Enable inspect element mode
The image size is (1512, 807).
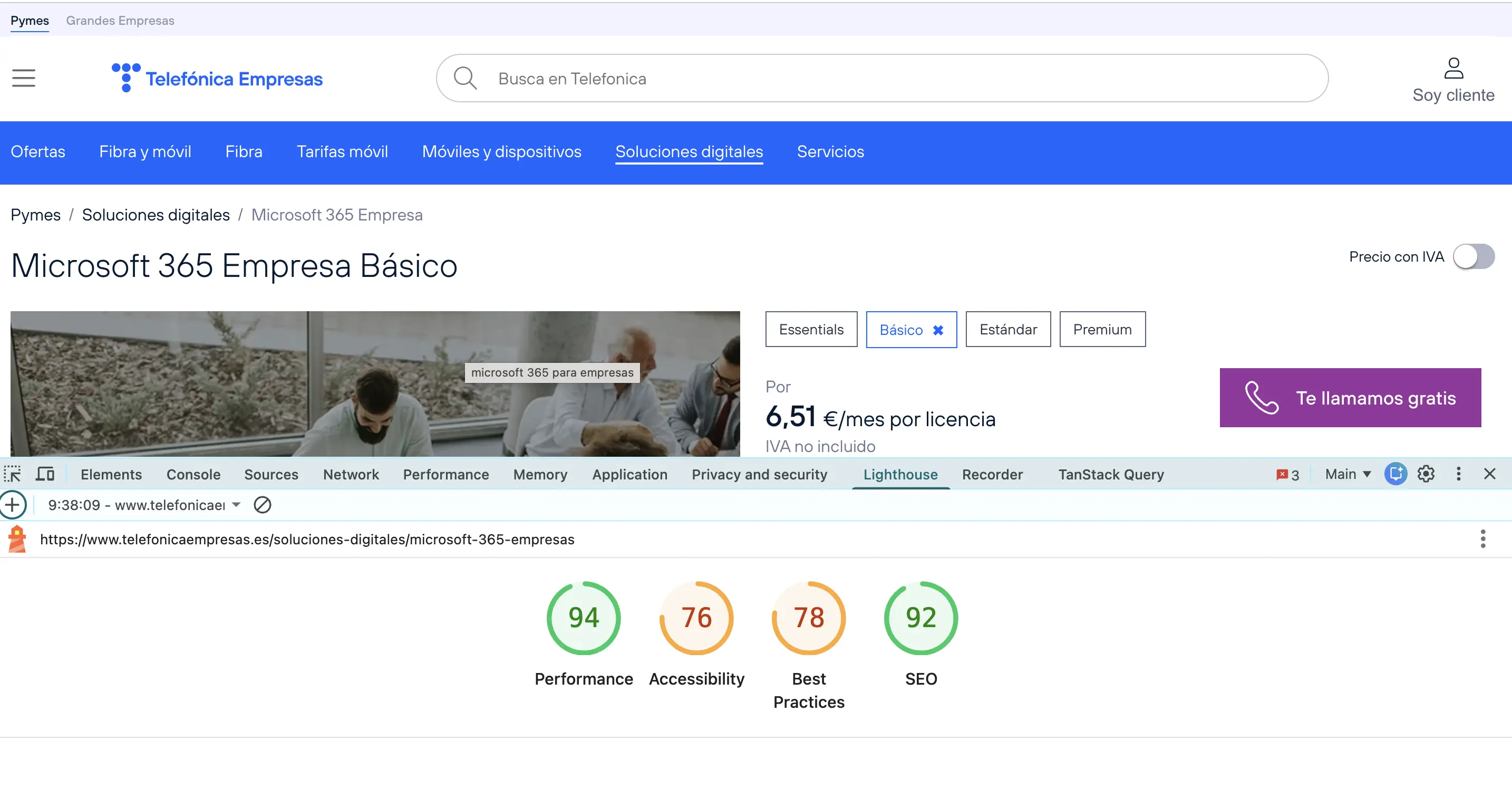click(x=12, y=474)
